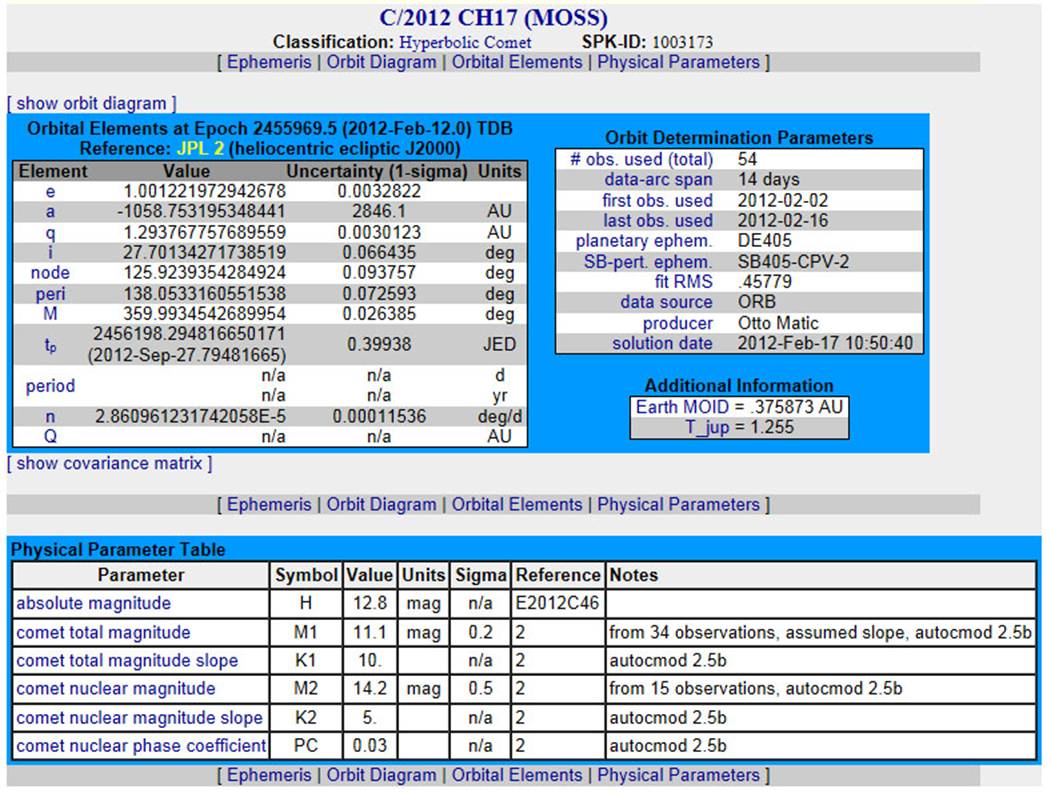Open the '# obs. used (total)' link
The width and height of the screenshot is (1047, 793).
(x=642, y=160)
